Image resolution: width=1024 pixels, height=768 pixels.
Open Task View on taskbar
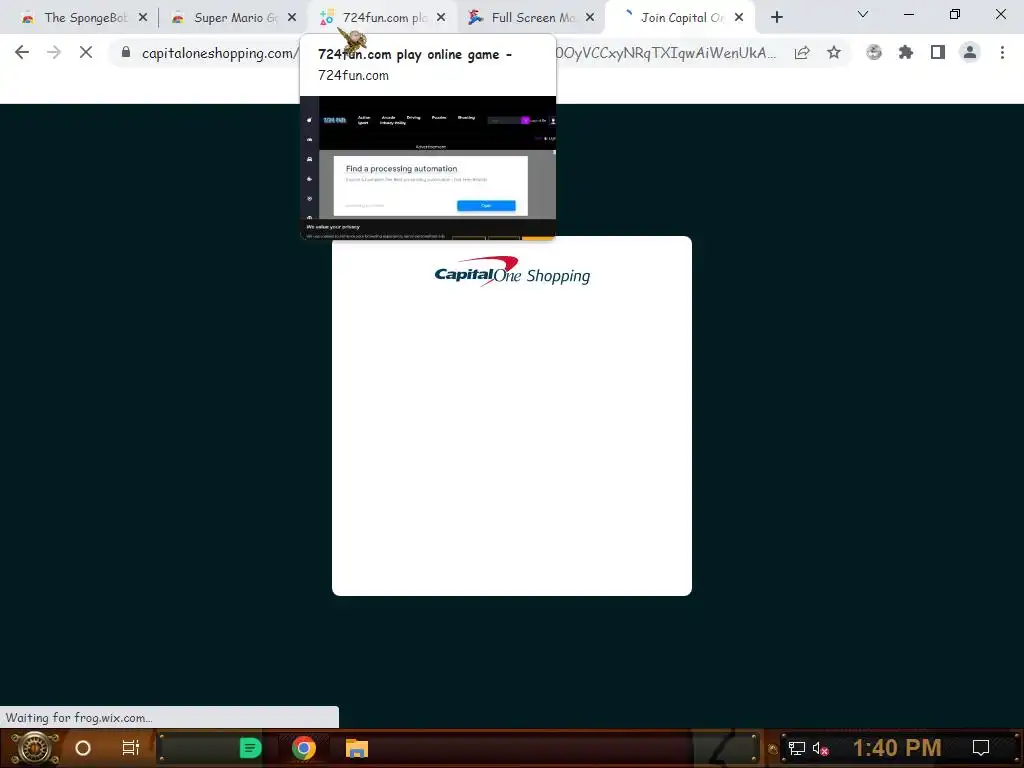pyautogui.click(x=131, y=748)
